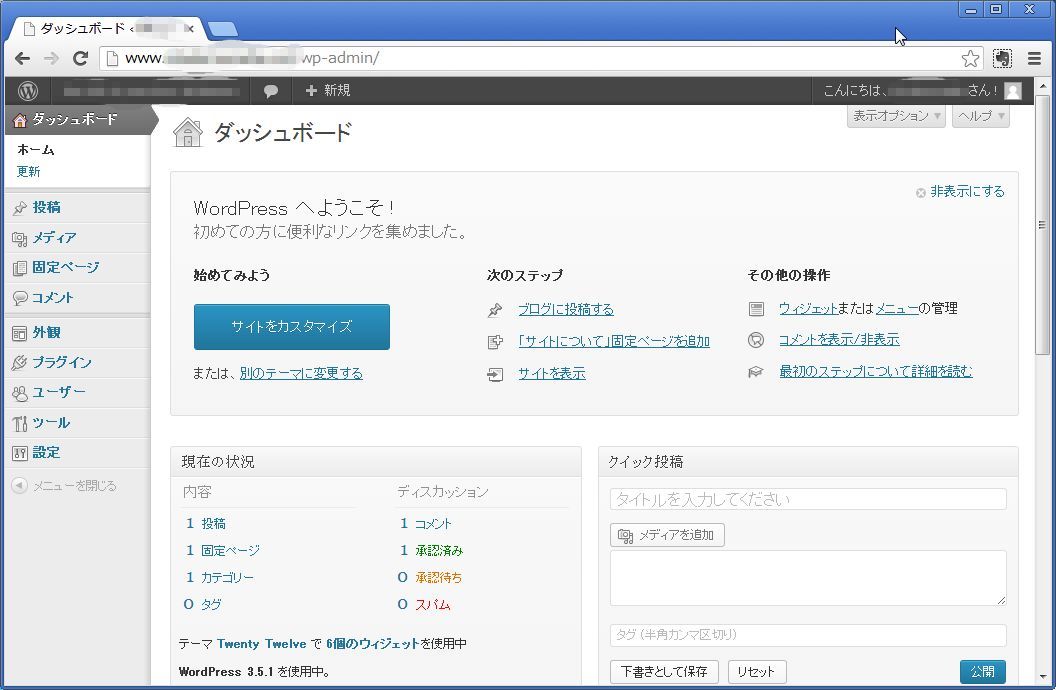Select the ダッシュボード browser tab

pos(108,29)
